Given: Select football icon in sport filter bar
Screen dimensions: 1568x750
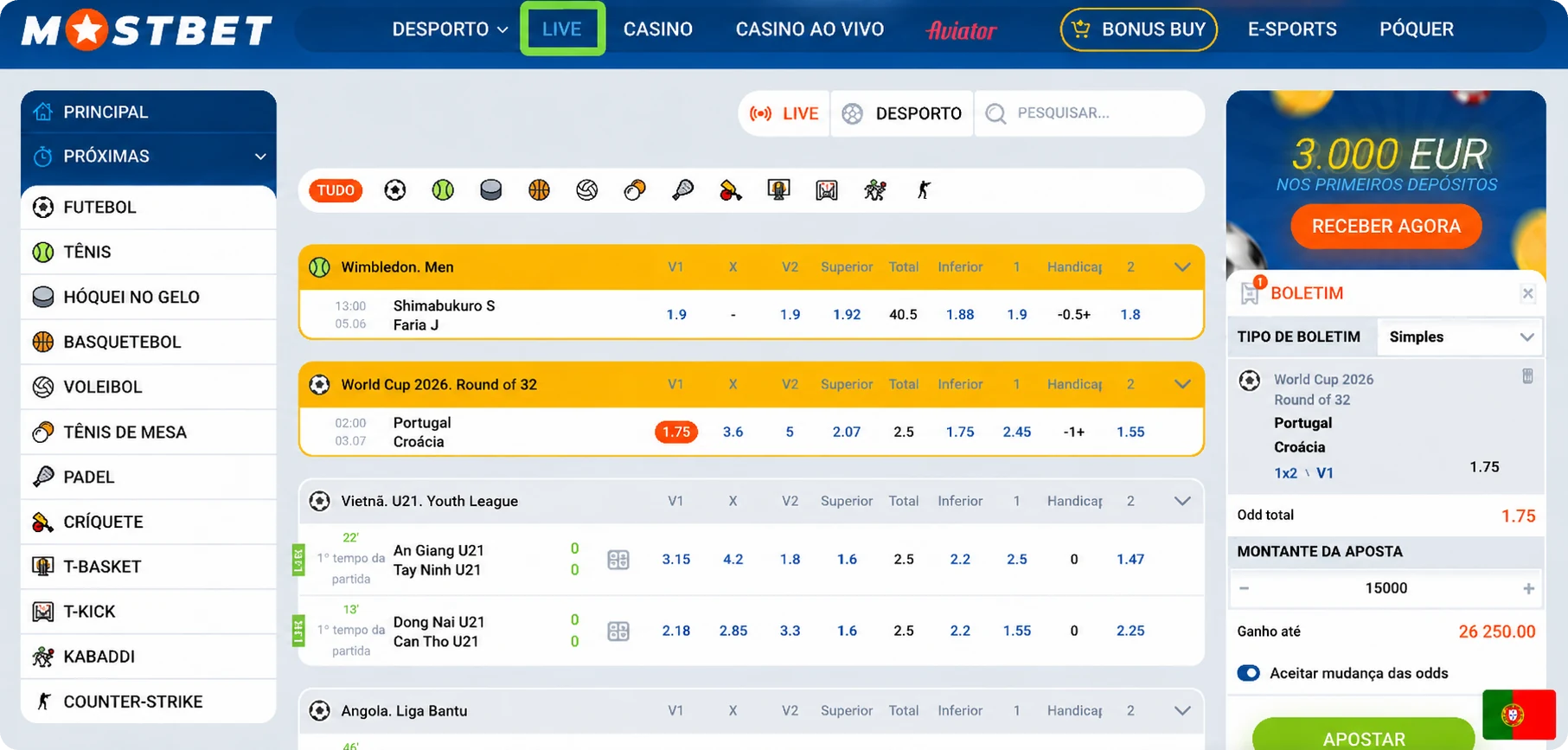Looking at the screenshot, I should click(395, 190).
